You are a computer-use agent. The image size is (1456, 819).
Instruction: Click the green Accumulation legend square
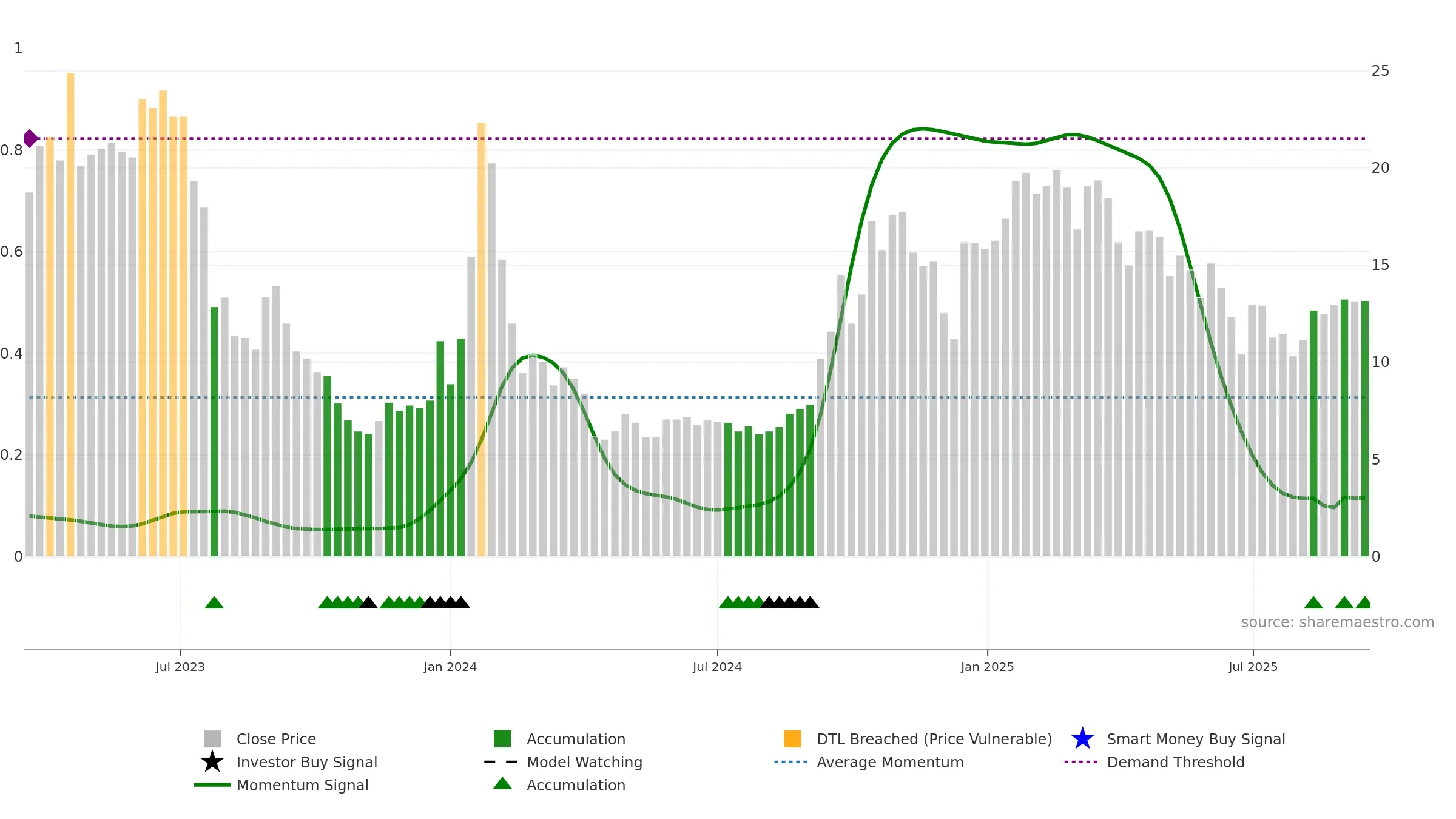coord(502,738)
